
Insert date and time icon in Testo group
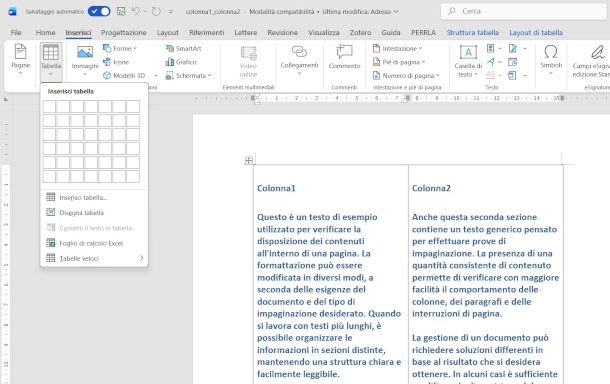point(513,62)
